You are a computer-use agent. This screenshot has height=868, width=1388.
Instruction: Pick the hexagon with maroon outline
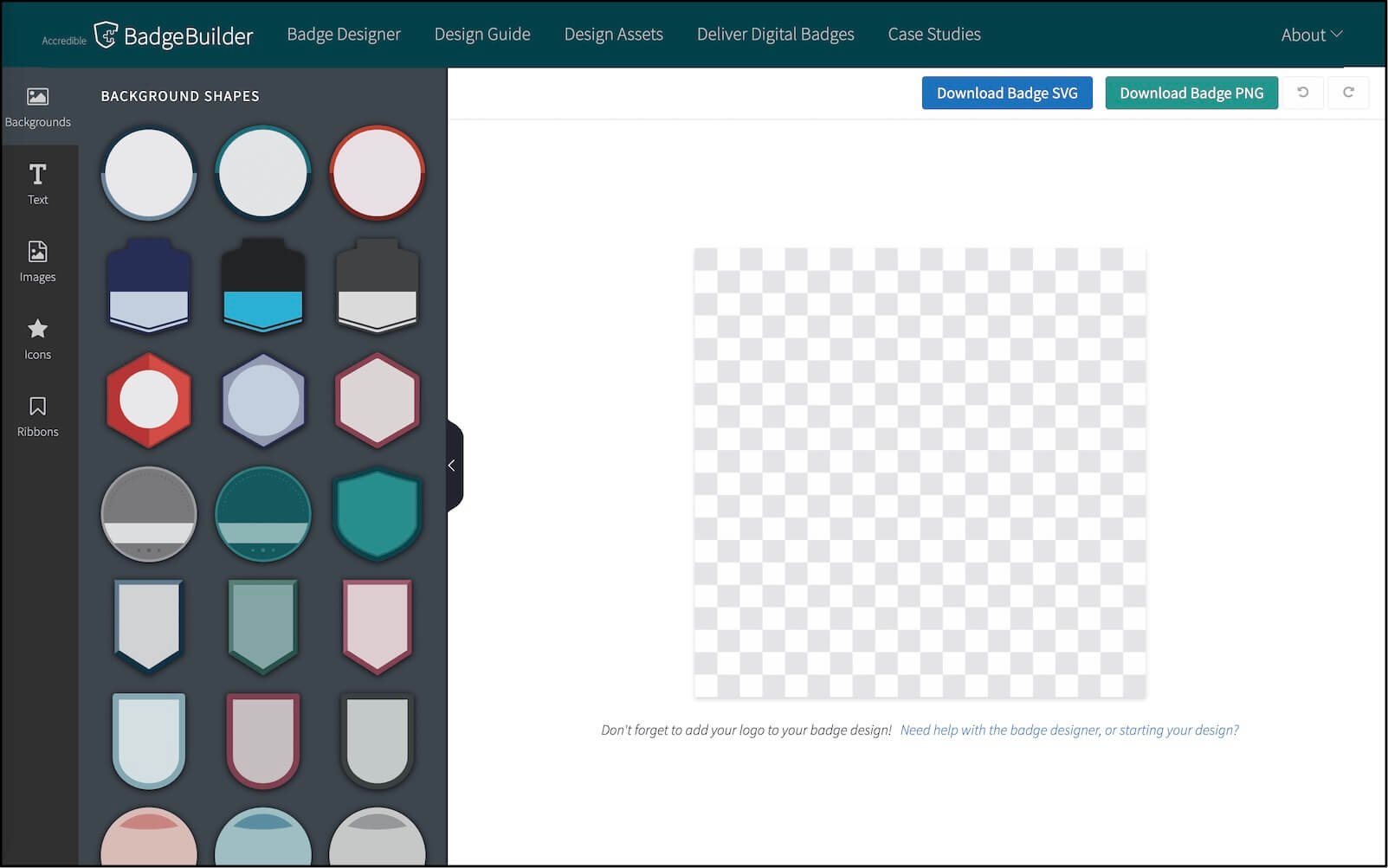pos(378,400)
